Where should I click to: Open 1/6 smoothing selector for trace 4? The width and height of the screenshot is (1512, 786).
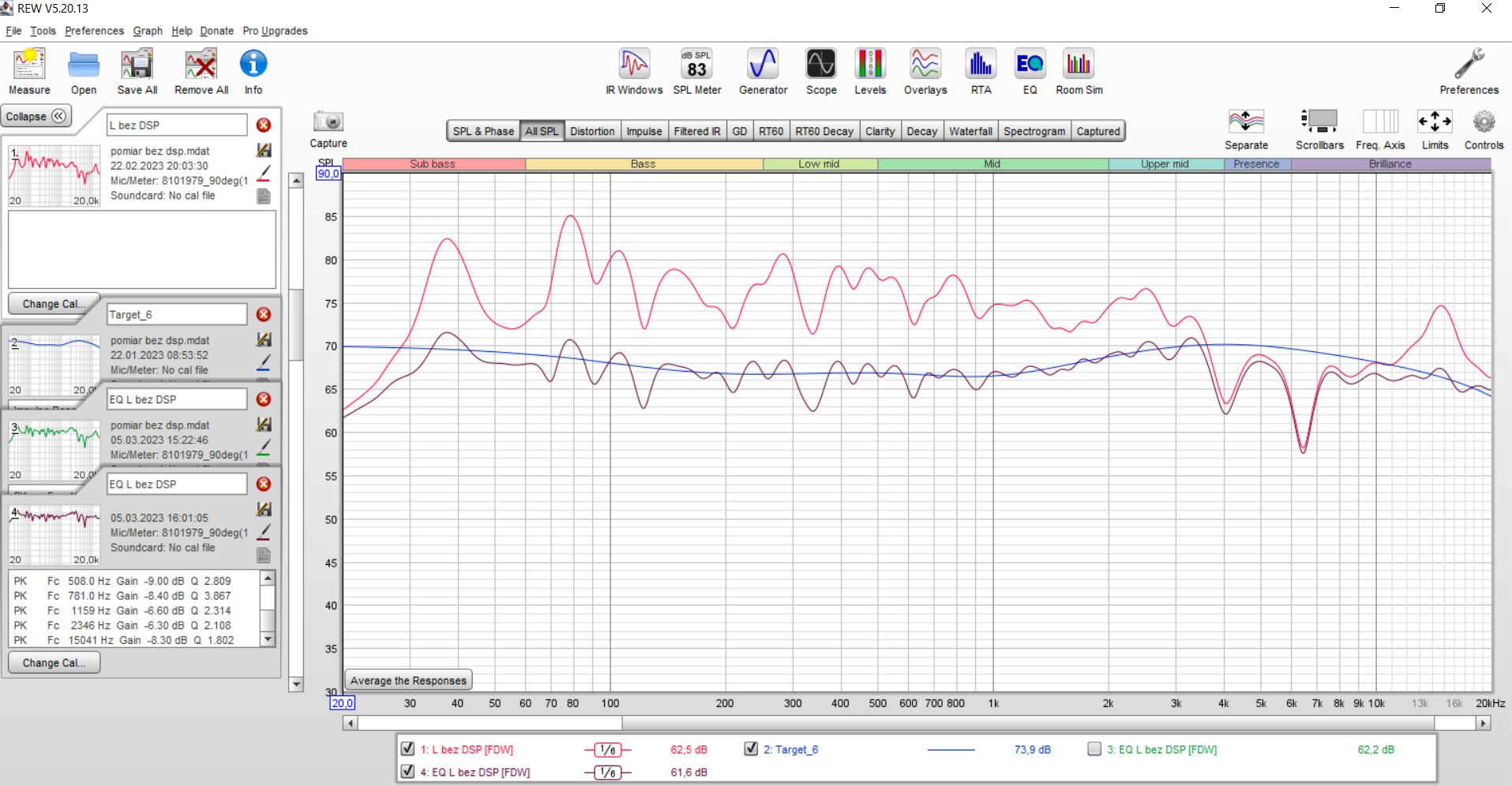coord(607,772)
